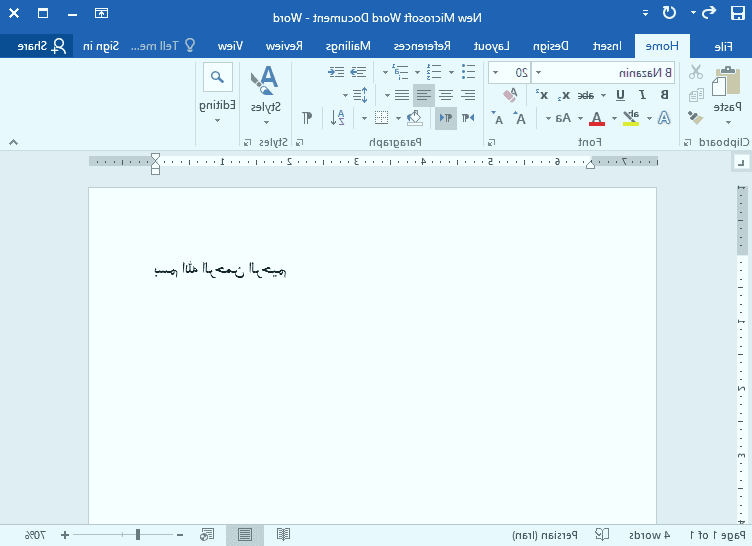Open the font size 20 dropdown
The width and height of the screenshot is (752, 546).
coord(494,72)
